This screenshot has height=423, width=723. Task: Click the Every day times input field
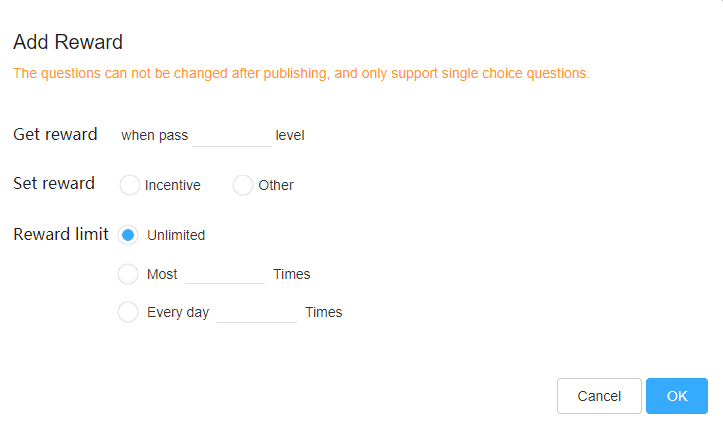[x=257, y=312]
